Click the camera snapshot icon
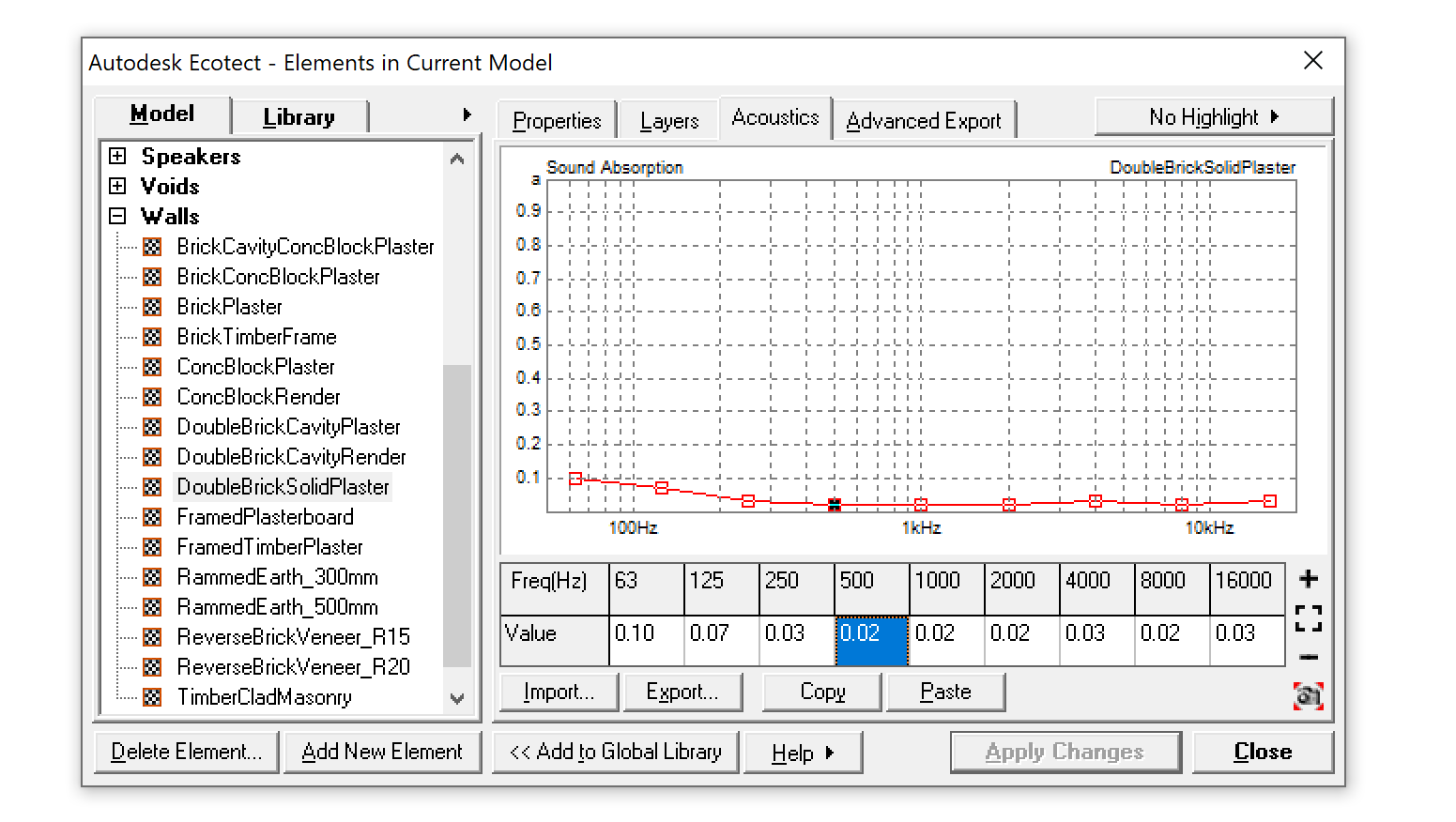Image resolution: width=1456 pixels, height=822 pixels. [1309, 696]
